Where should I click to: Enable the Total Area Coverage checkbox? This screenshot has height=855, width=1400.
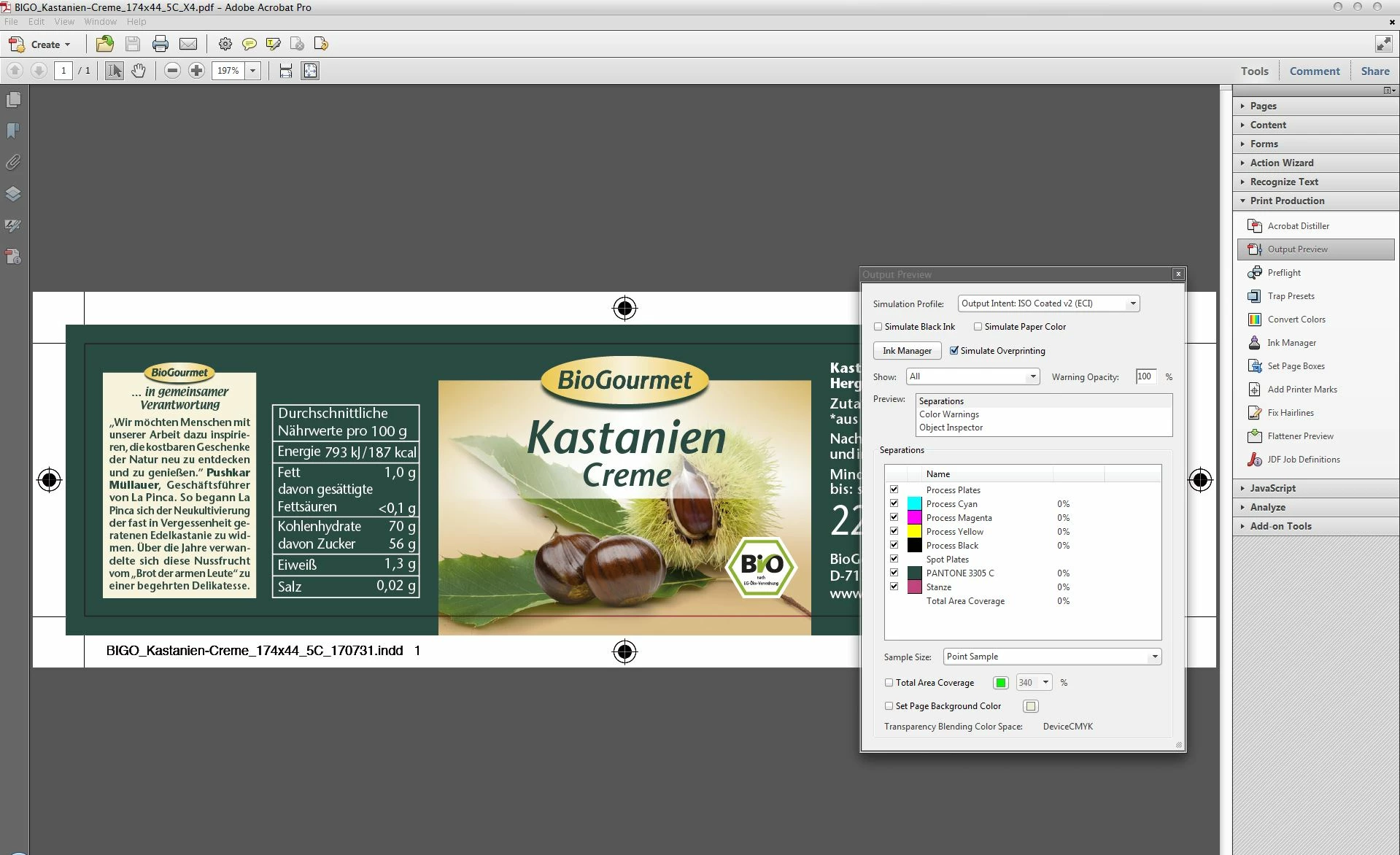coord(889,683)
